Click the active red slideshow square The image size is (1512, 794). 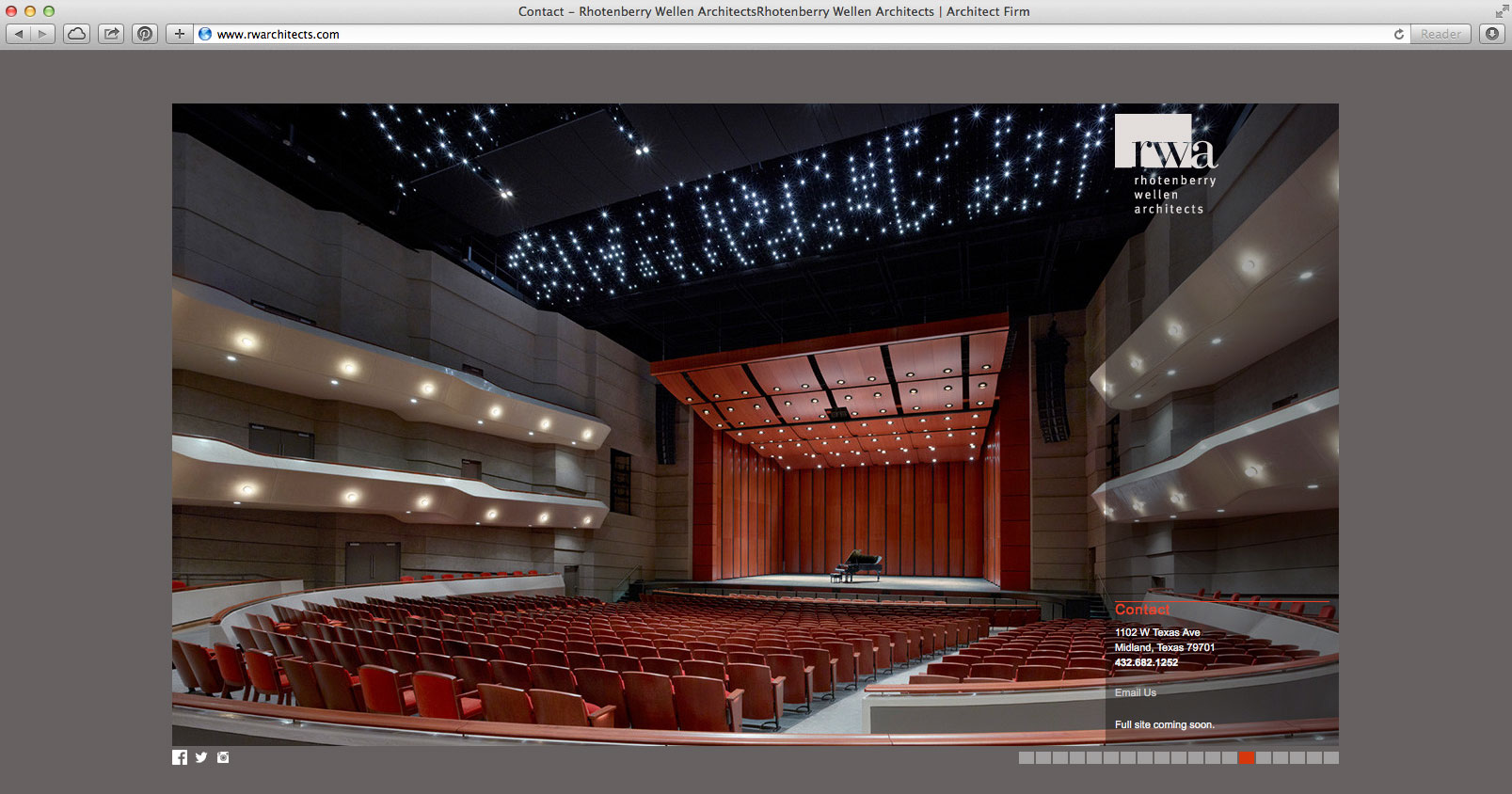click(1247, 757)
